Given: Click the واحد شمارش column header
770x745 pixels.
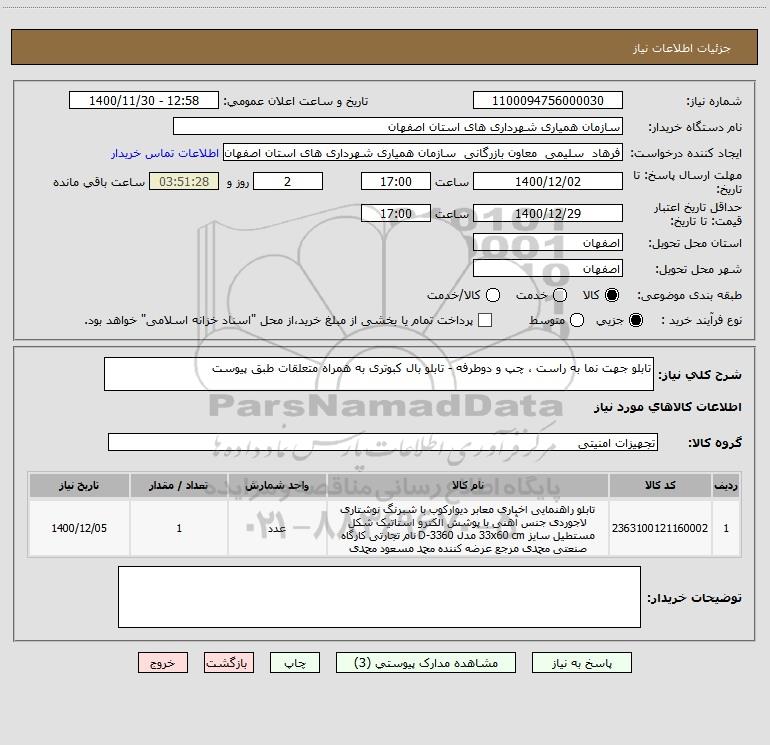Looking at the screenshot, I should pos(277,486).
